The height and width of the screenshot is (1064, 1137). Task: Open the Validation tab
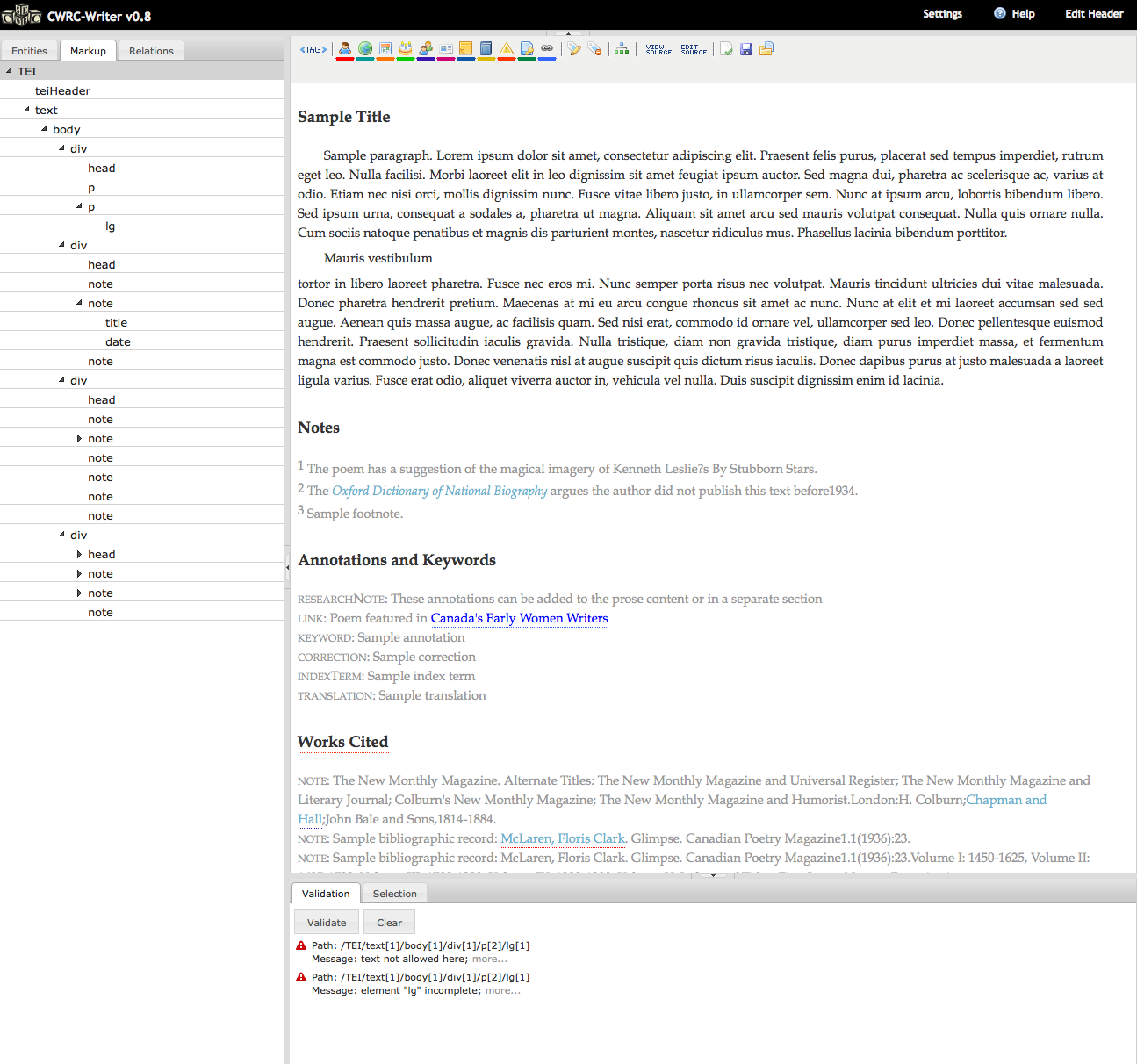point(326,894)
